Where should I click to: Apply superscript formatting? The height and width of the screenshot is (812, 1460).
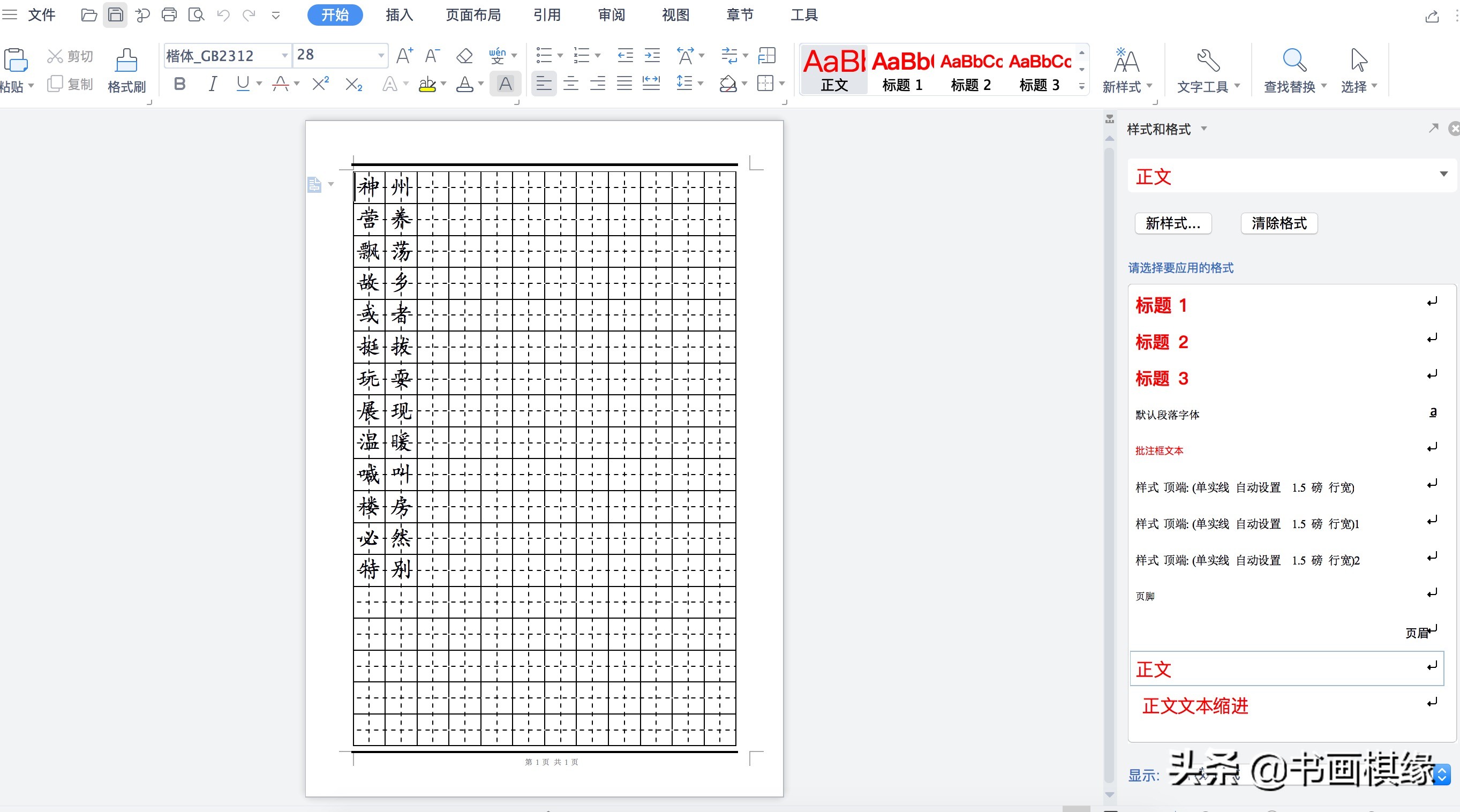pos(321,85)
